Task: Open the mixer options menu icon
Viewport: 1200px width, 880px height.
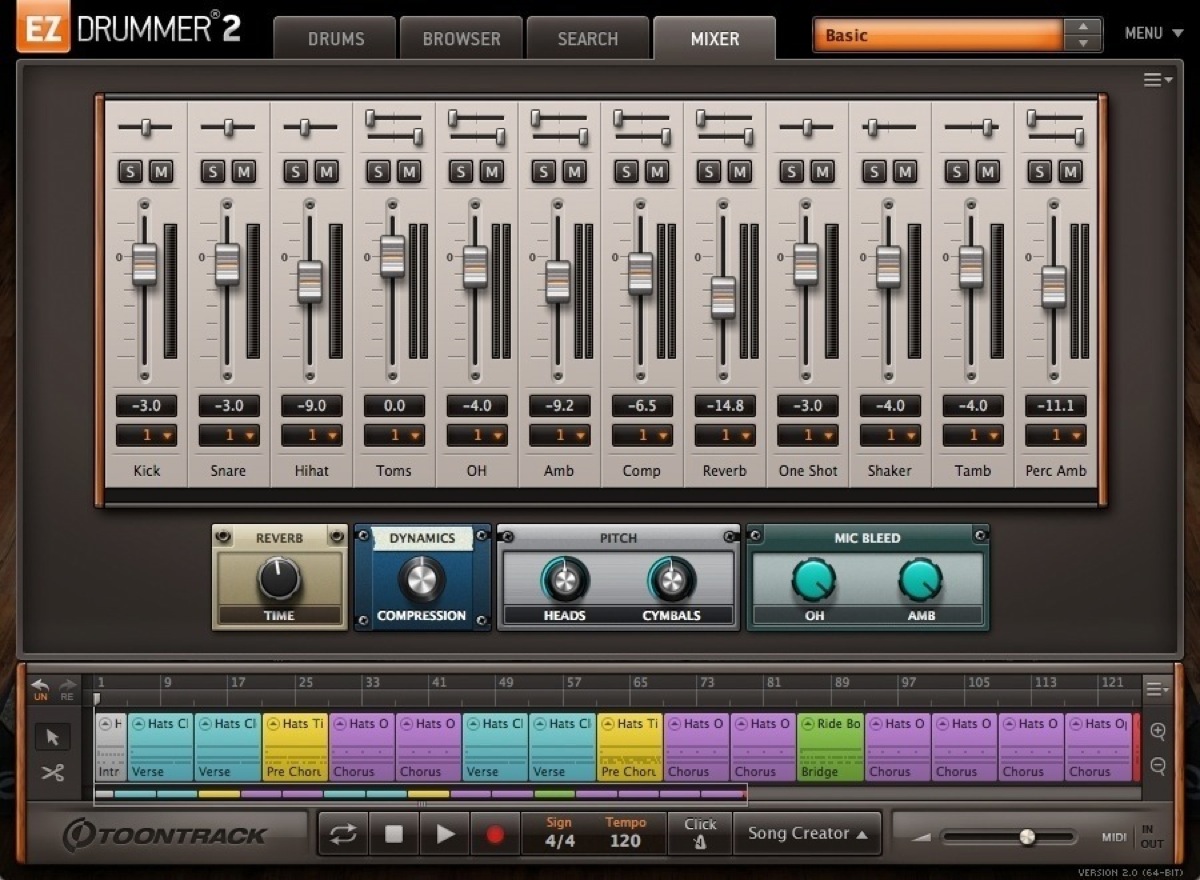Action: [1158, 80]
